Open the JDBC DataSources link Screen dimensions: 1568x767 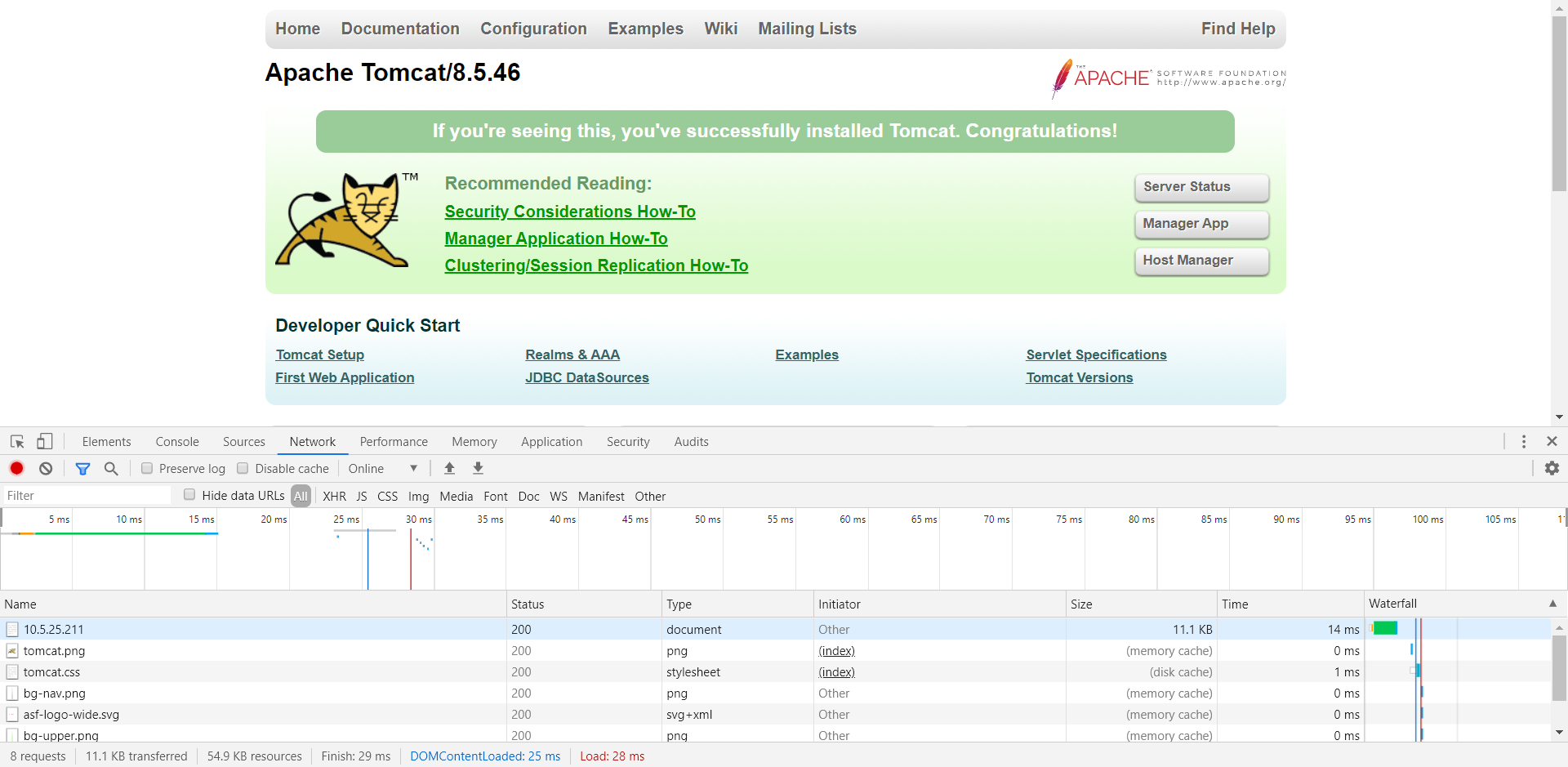[x=587, y=377]
